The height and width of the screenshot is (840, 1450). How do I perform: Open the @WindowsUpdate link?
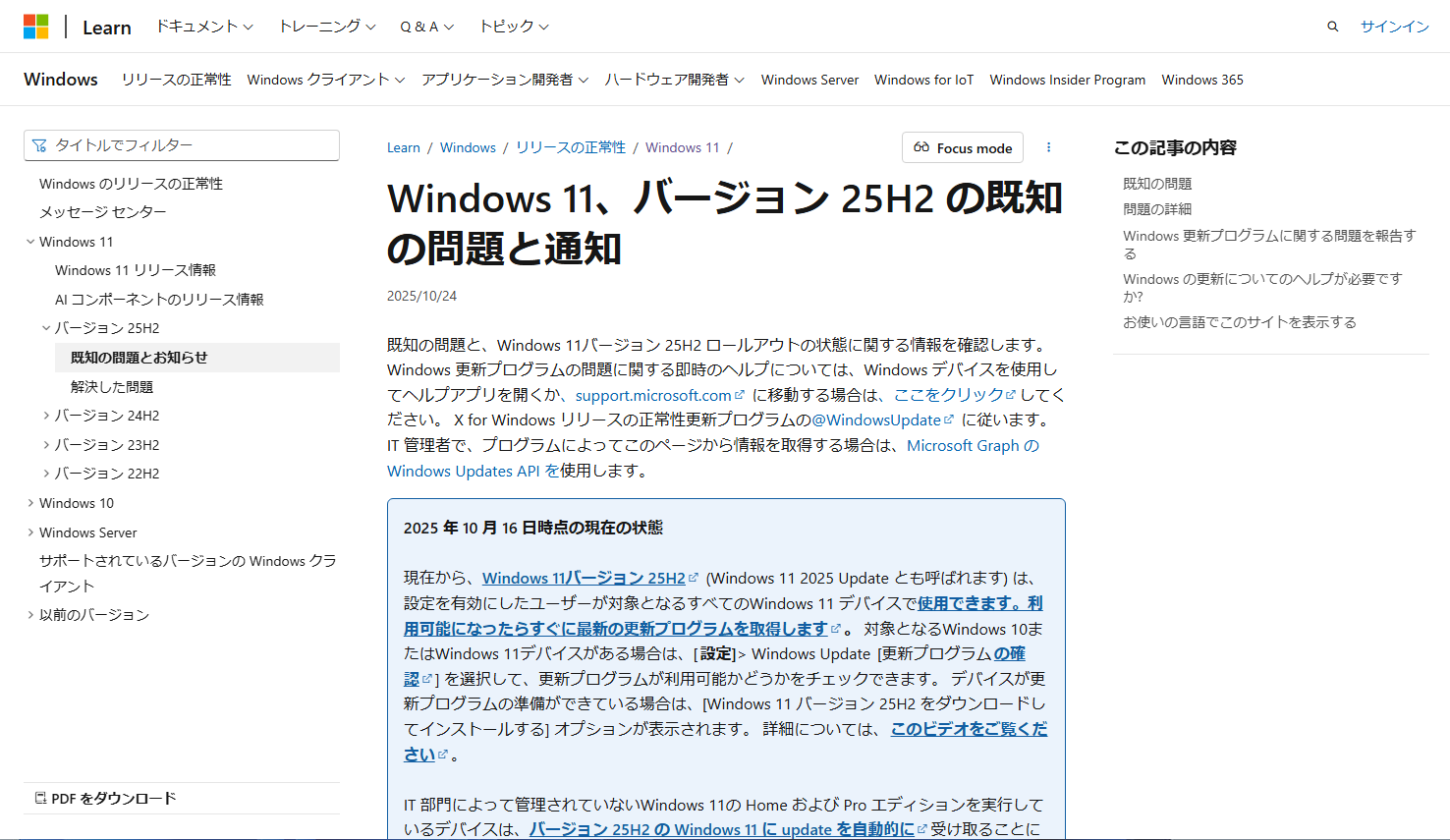click(875, 420)
